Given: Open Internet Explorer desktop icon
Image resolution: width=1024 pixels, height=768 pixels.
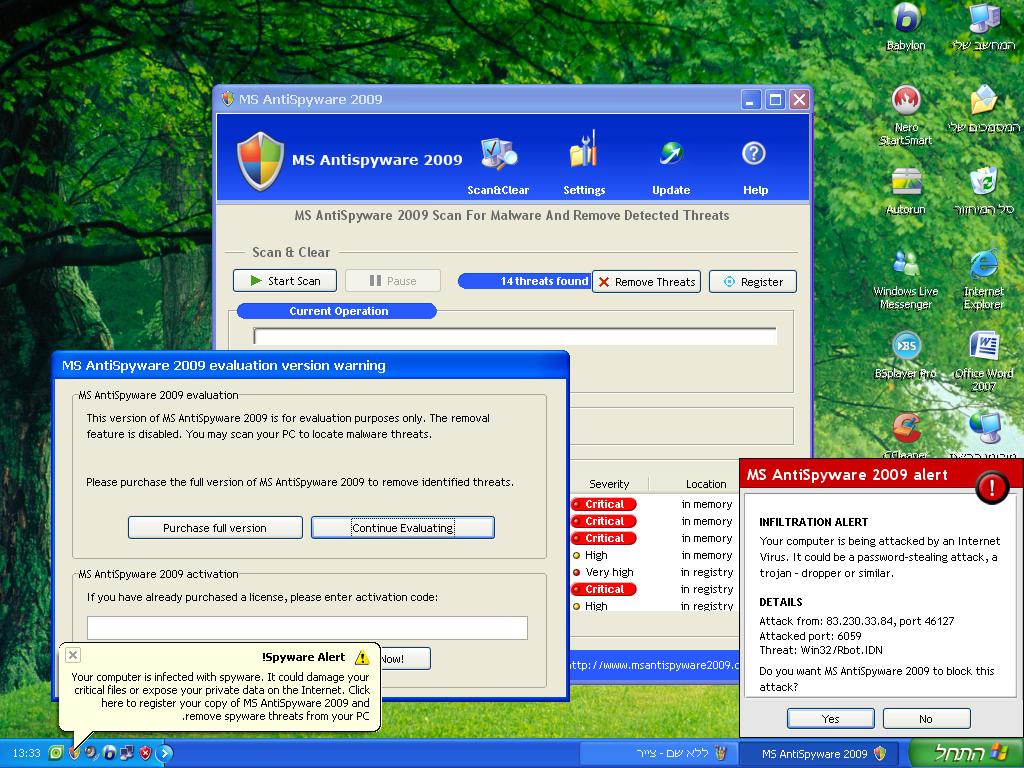Looking at the screenshot, I should (984, 280).
